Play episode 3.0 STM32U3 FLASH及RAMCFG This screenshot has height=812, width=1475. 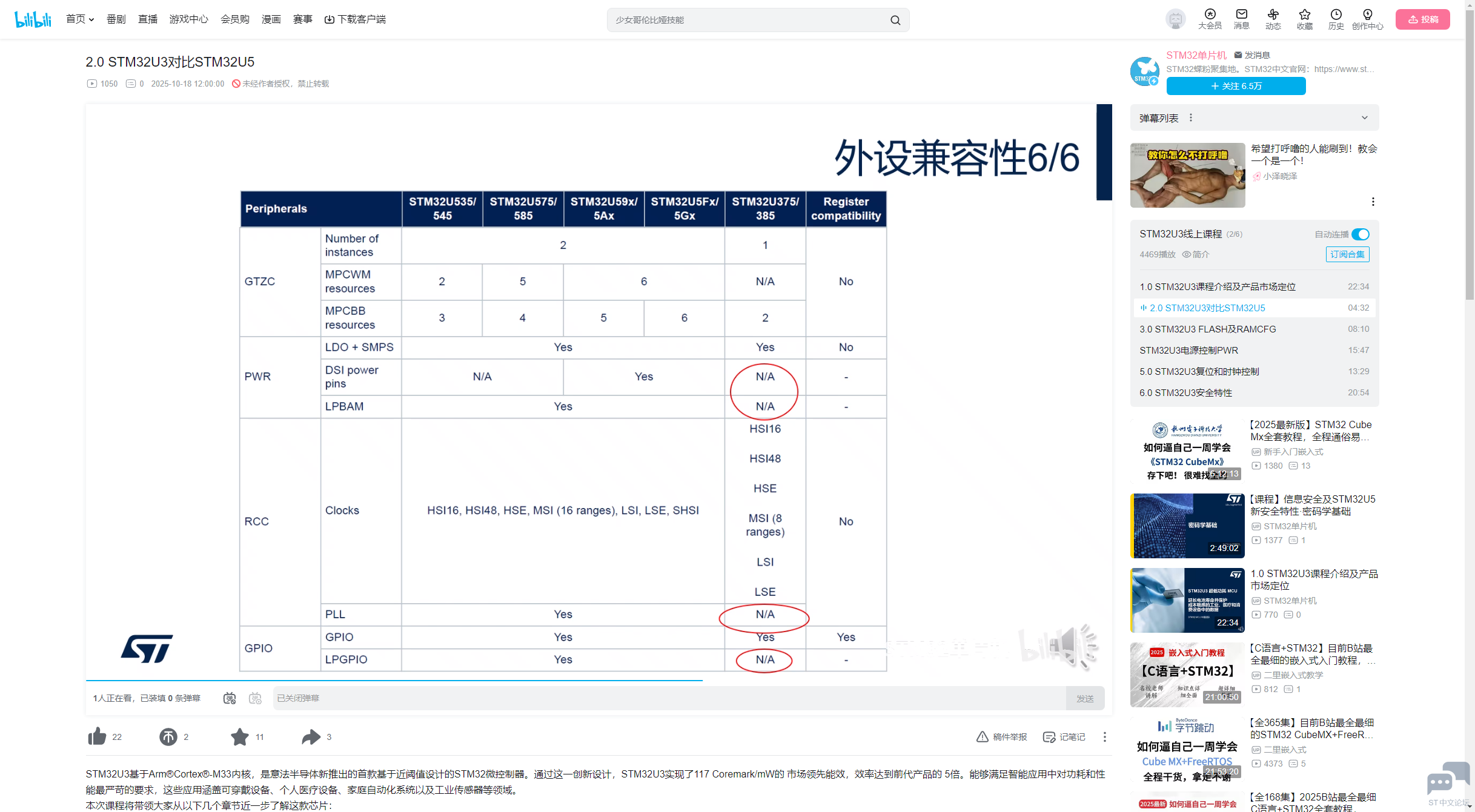(x=1255, y=329)
